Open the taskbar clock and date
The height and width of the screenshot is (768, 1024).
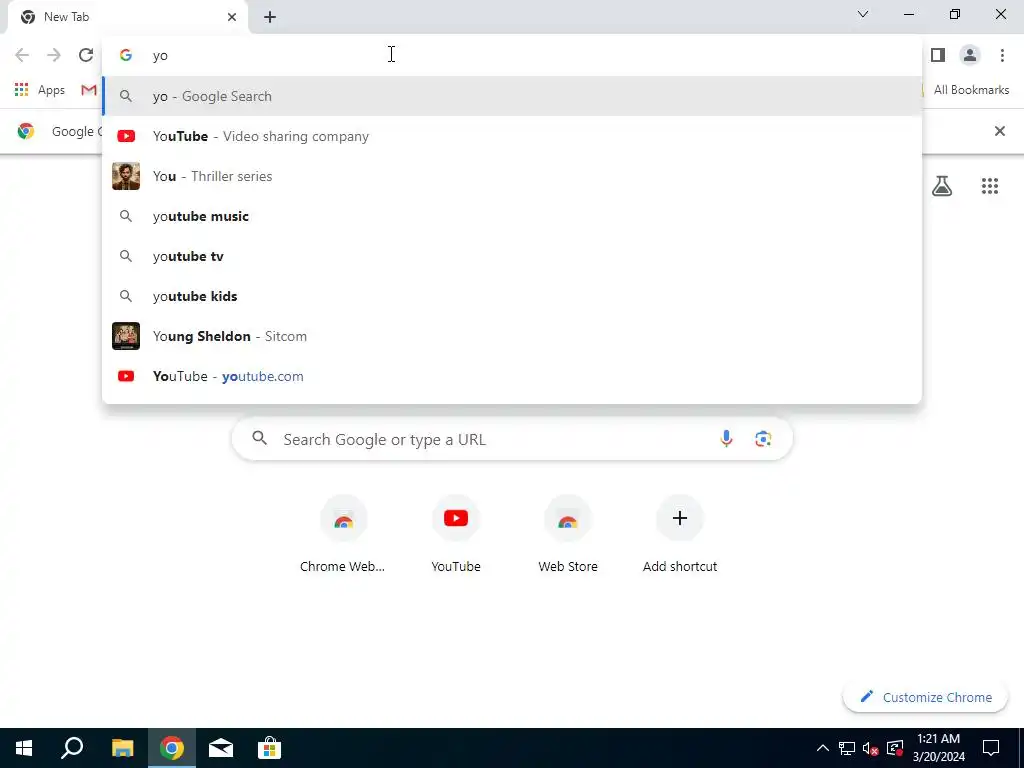(938, 748)
